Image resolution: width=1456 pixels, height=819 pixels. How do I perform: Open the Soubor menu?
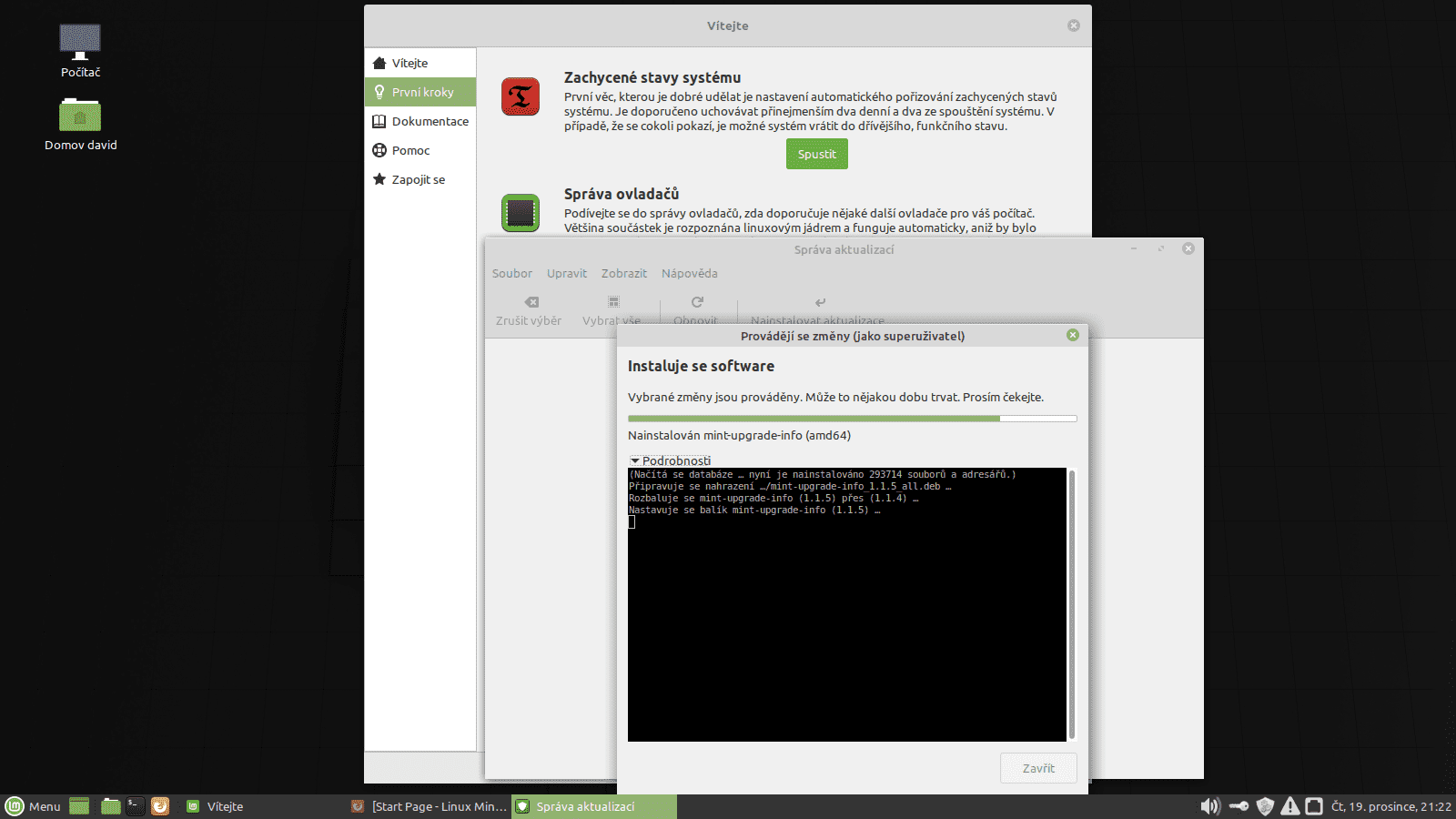coord(511,273)
